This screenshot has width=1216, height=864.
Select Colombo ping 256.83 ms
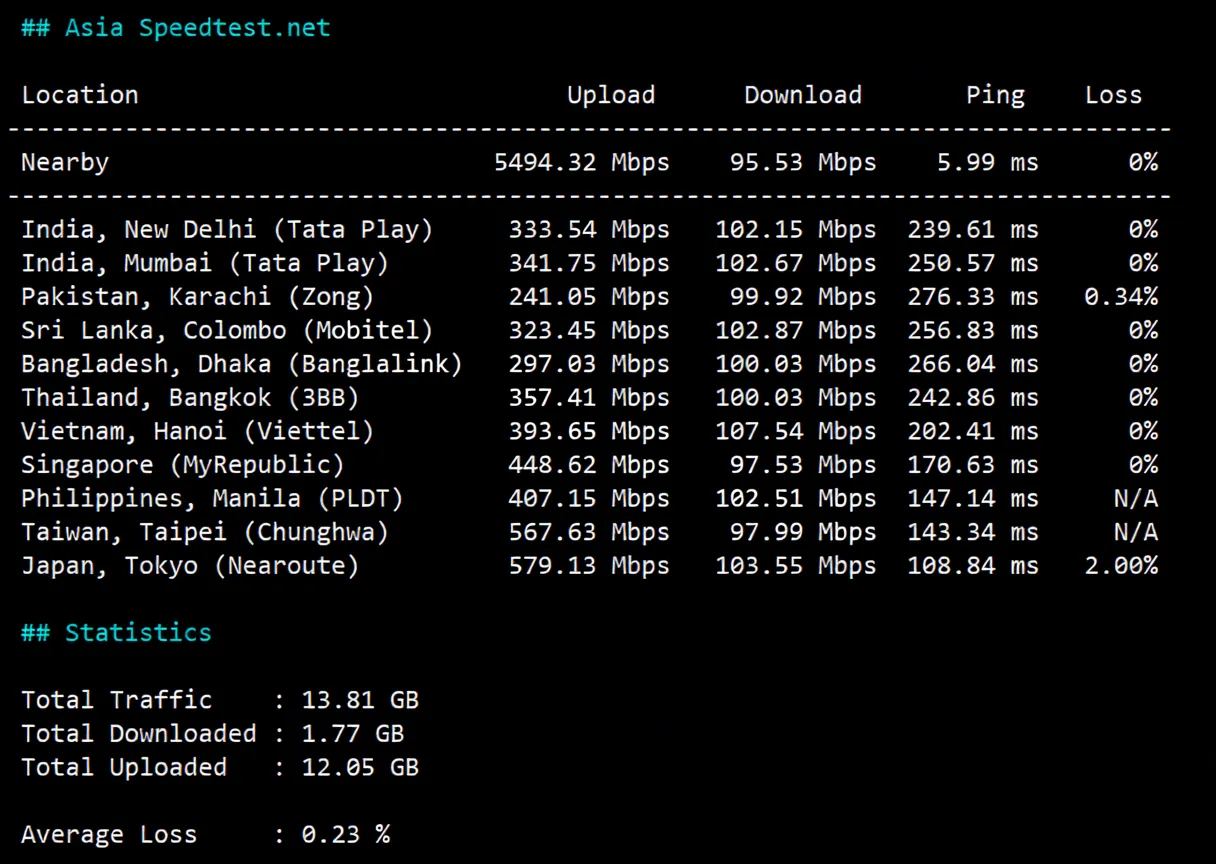coord(973,330)
